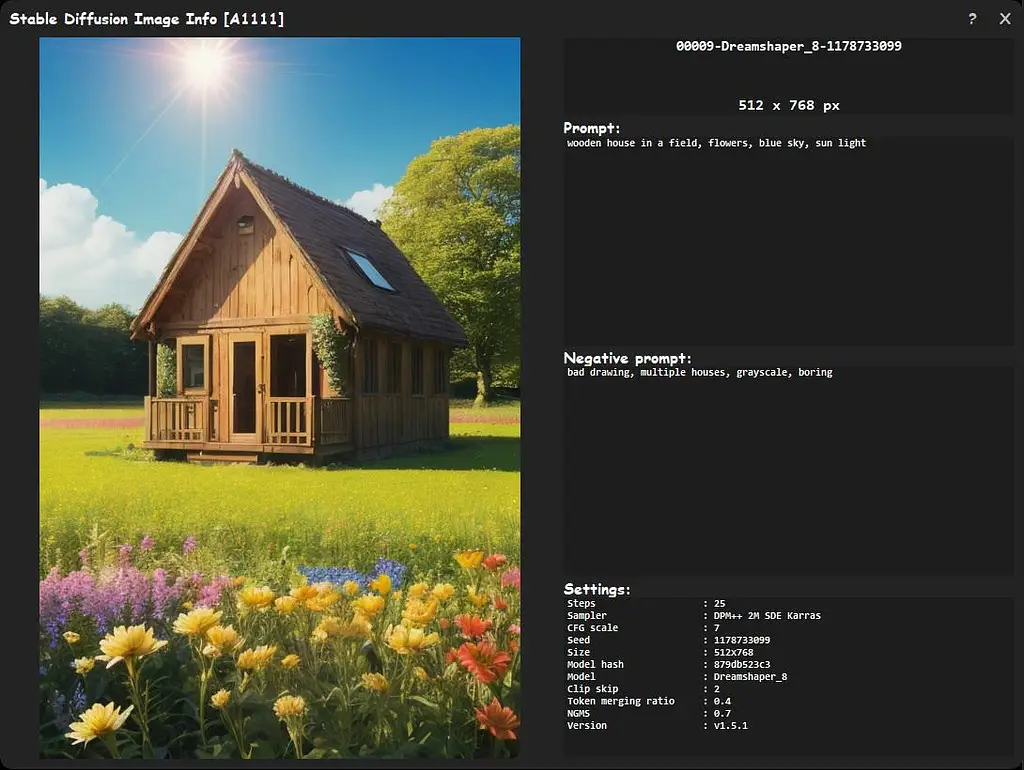This screenshot has height=770, width=1024.
Task: Click the generated wooden house image preview
Action: click(280, 398)
